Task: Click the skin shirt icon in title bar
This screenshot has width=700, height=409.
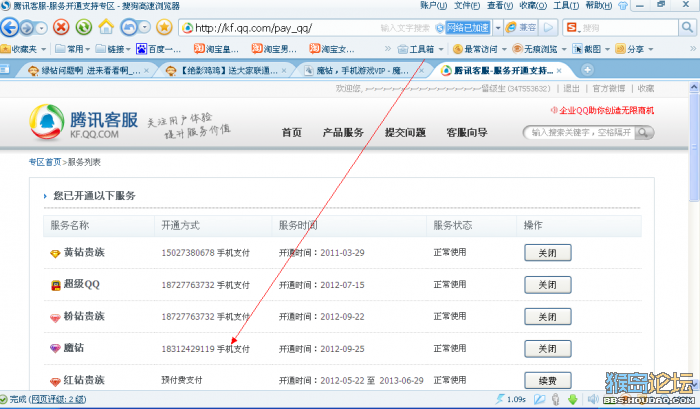Action: click(623, 6)
